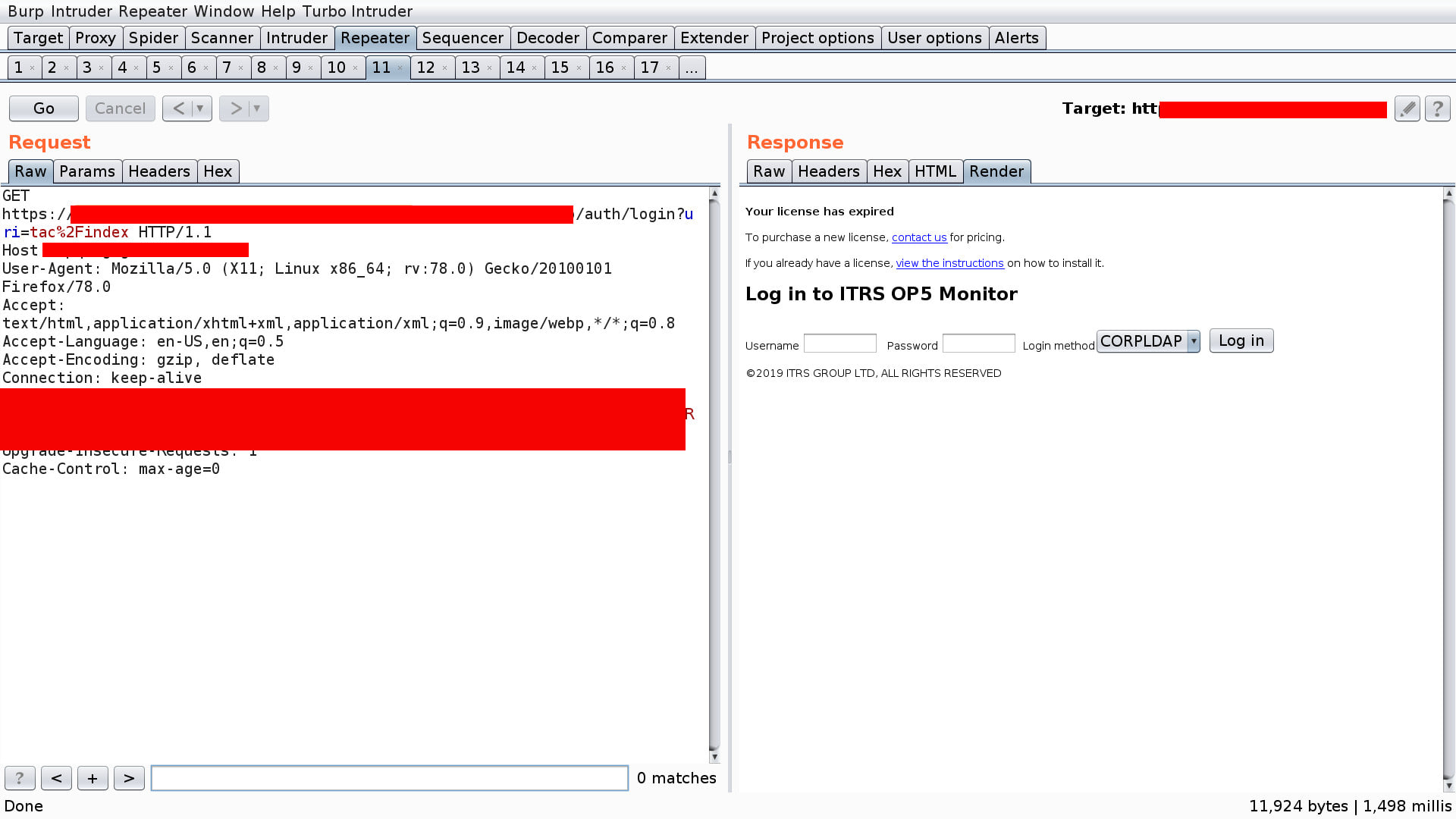
Task: Click the plus search options button
Action: point(93,778)
